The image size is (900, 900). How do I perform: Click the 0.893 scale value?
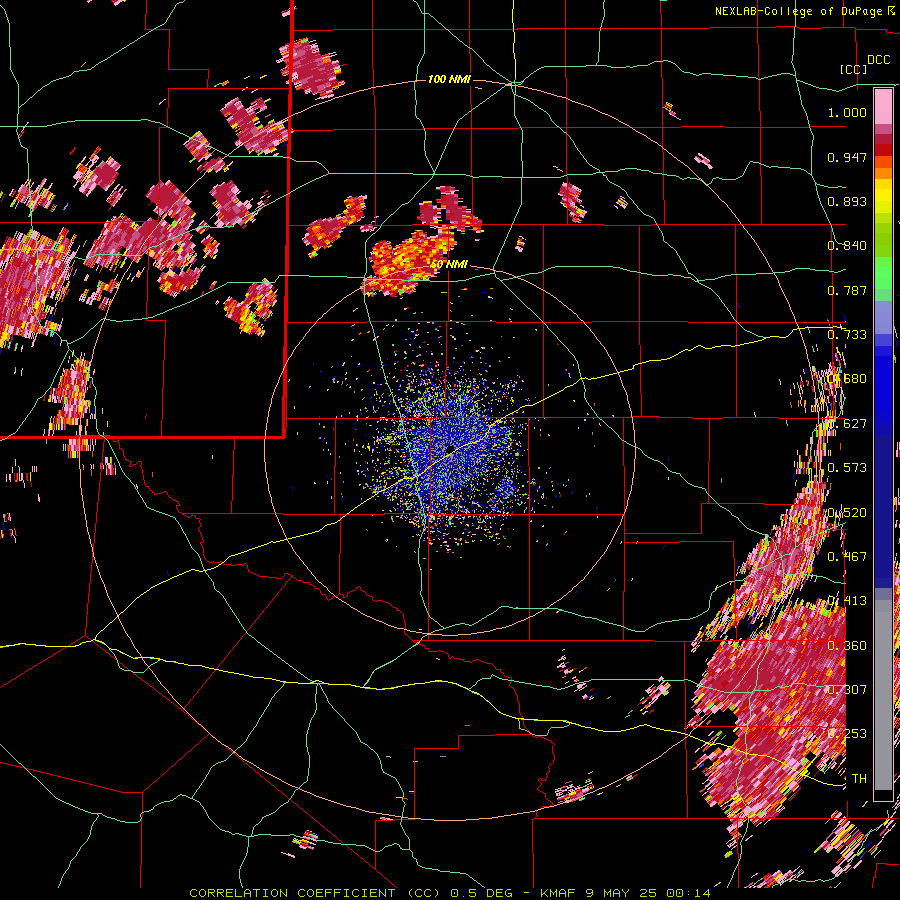coord(847,201)
